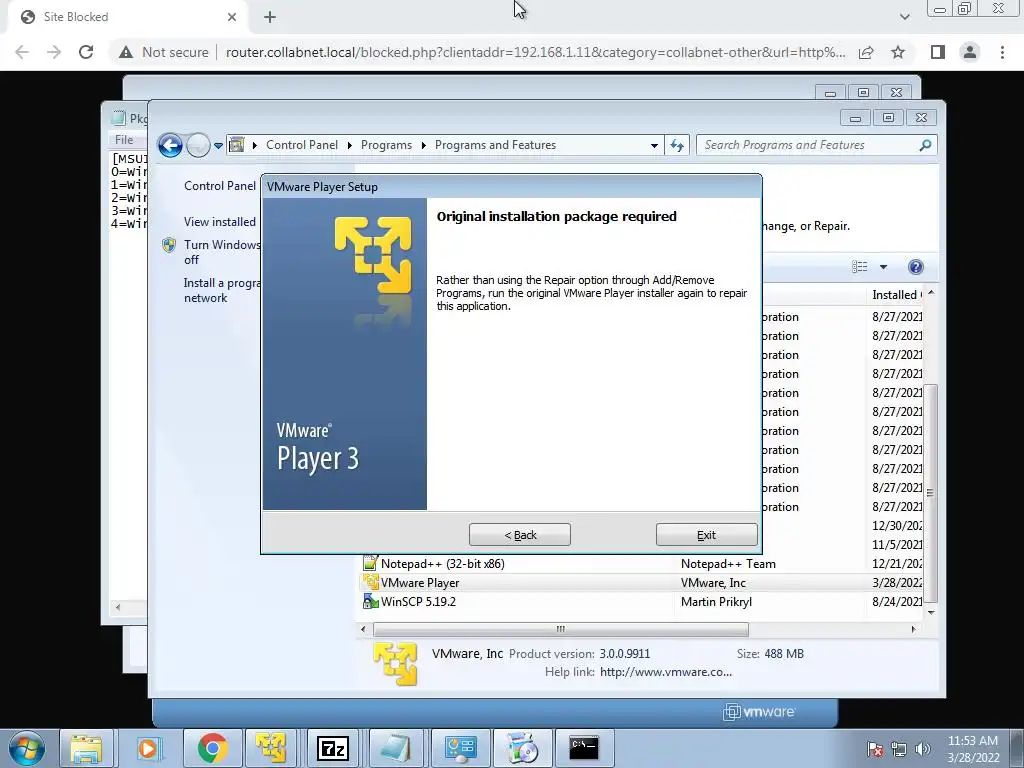The height and width of the screenshot is (768, 1024).
Task: Switch to the Notepad taskbar button
Action: click(395, 748)
